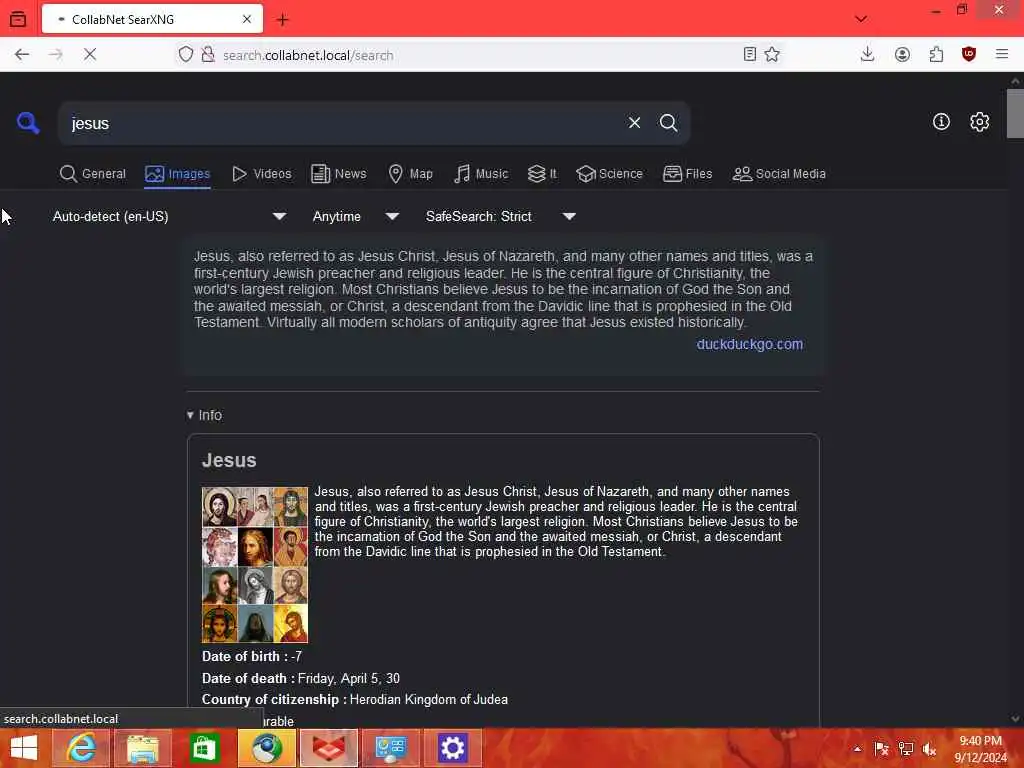Image resolution: width=1024 pixels, height=768 pixels.
Task: Open the Windows Start button
Action: [x=24, y=748]
